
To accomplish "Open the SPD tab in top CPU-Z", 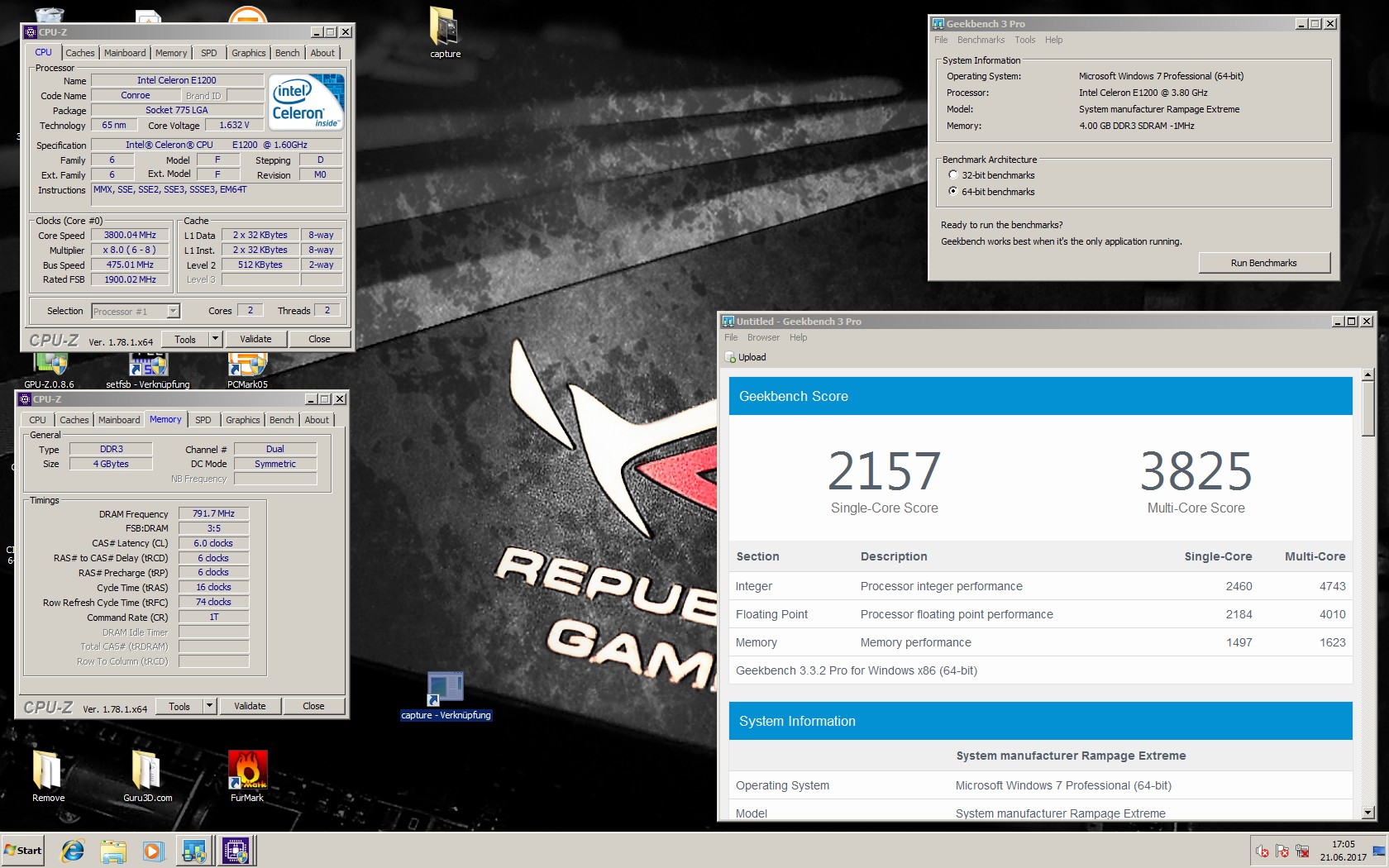I will coord(209,53).
